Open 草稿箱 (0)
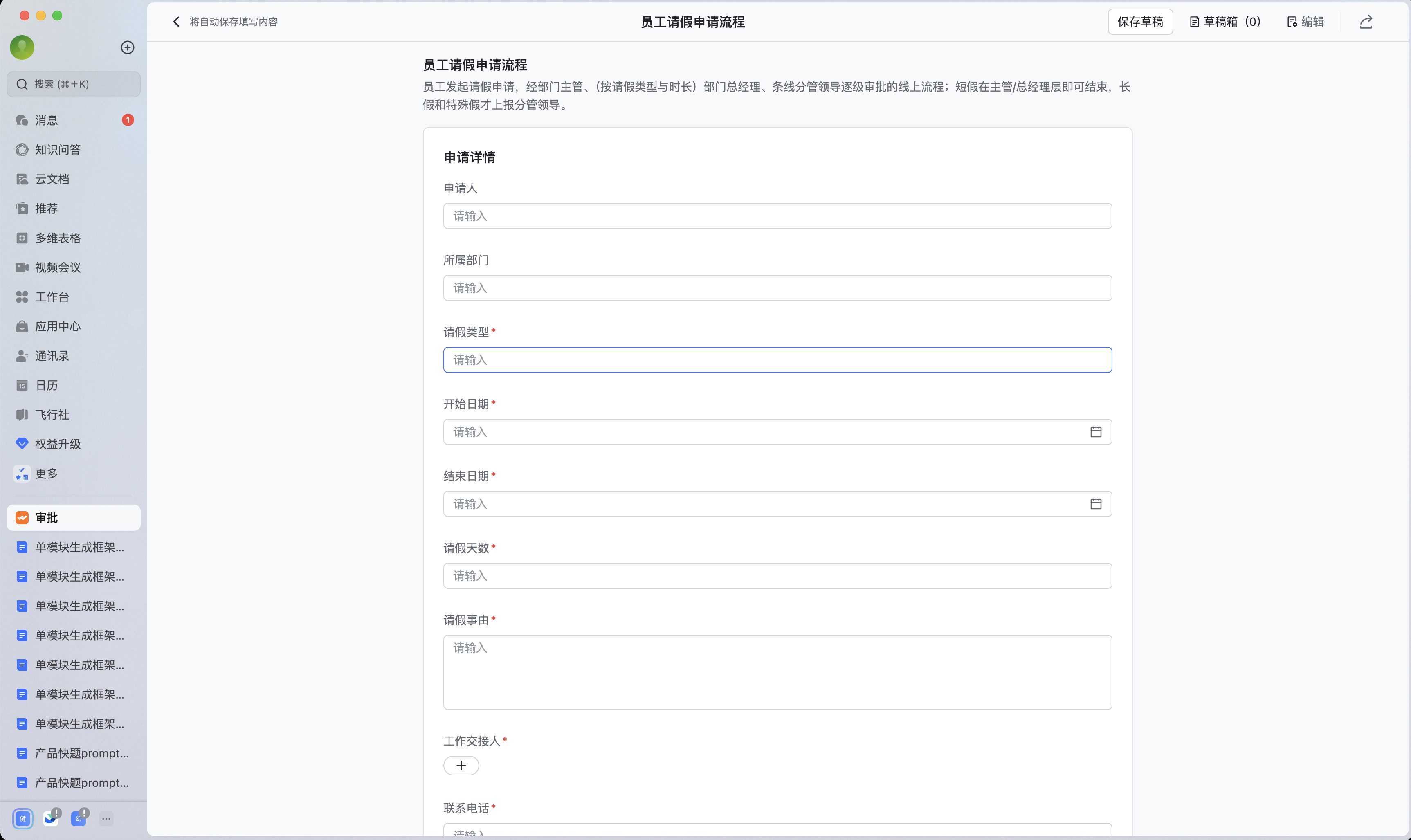The image size is (1411, 840). [1225, 22]
